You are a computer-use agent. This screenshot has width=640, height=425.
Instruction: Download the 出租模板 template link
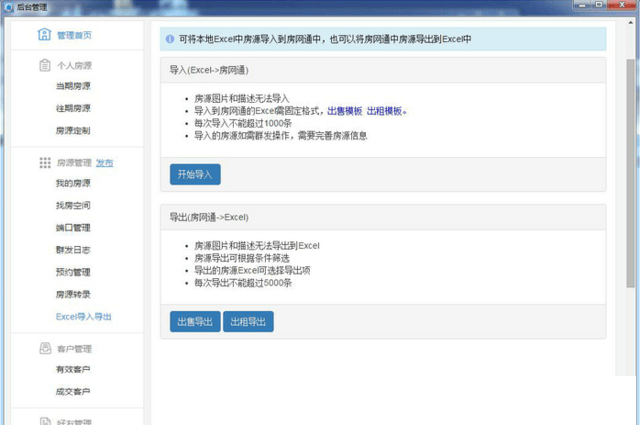click(384, 111)
